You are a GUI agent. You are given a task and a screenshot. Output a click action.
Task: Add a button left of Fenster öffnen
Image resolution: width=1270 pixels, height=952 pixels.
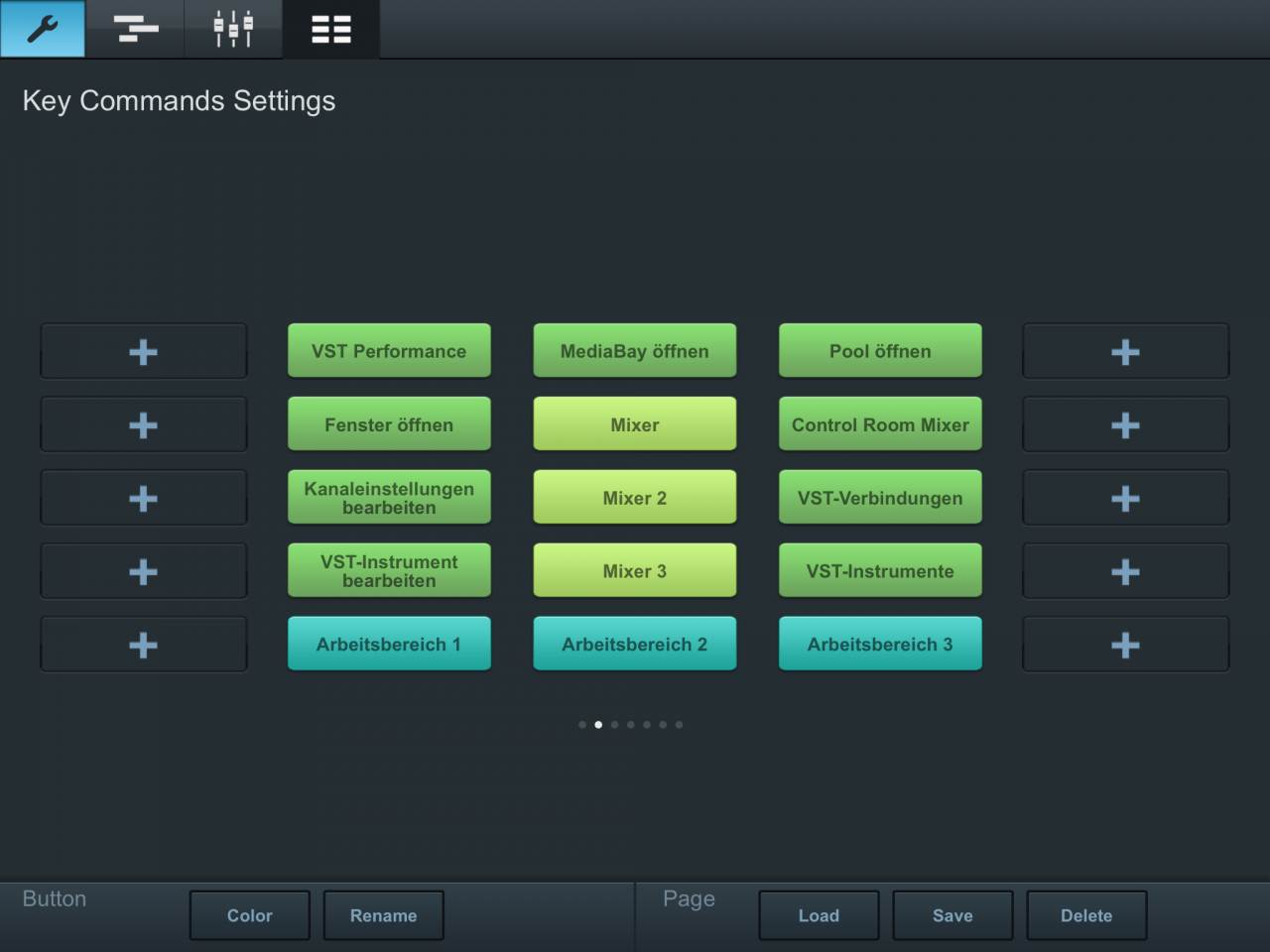143,424
